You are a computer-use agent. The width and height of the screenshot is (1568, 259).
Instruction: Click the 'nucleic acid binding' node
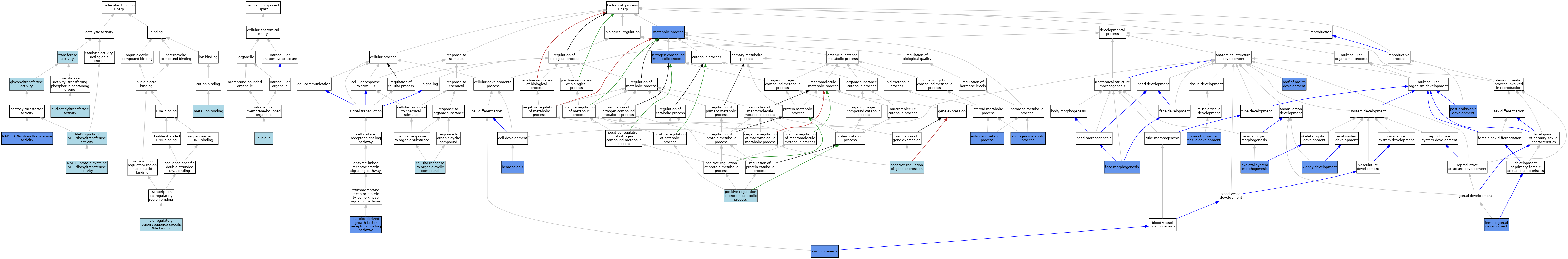pos(146,84)
